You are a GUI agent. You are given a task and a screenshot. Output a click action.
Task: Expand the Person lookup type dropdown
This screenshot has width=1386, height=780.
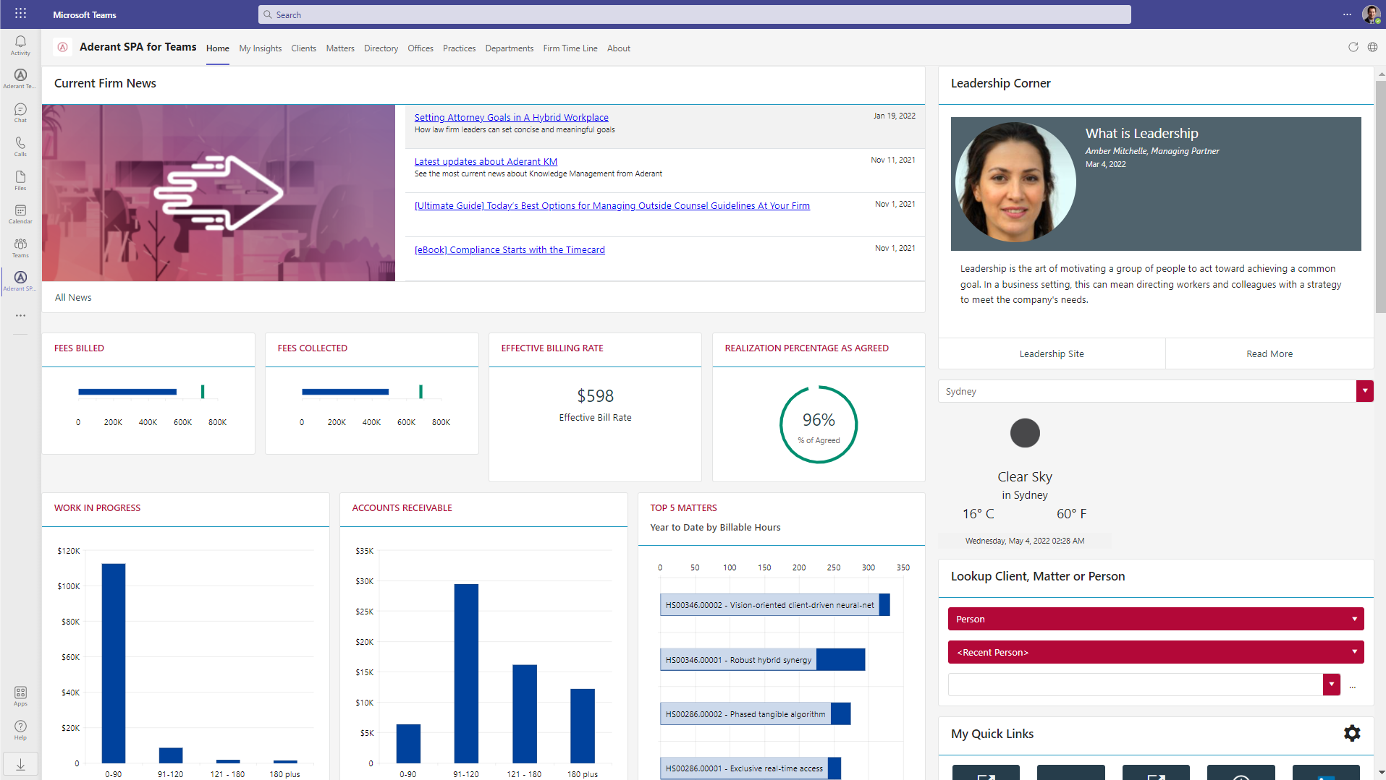coord(1357,618)
